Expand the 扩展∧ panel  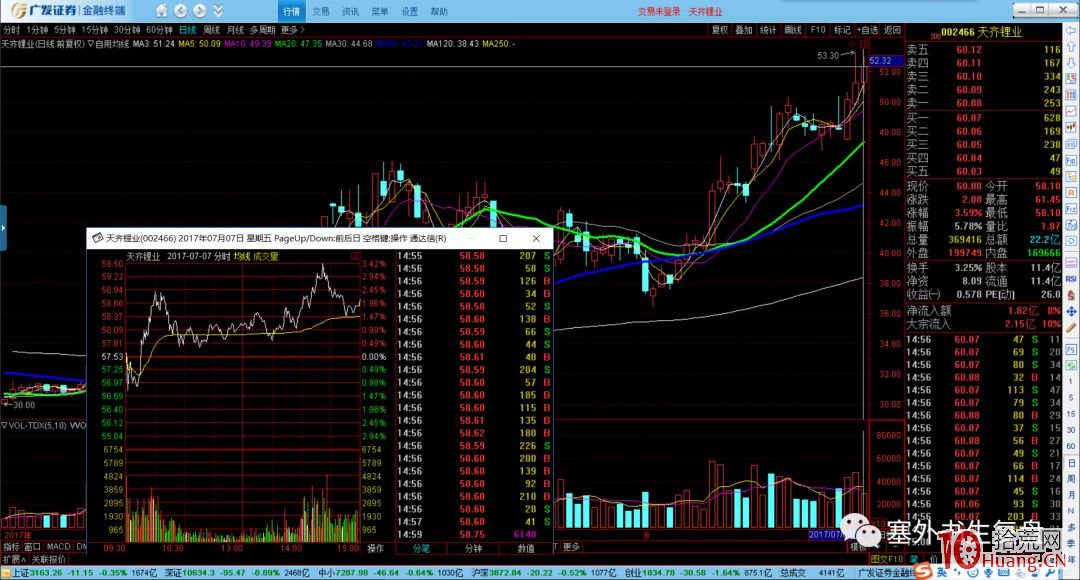[14, 559]
